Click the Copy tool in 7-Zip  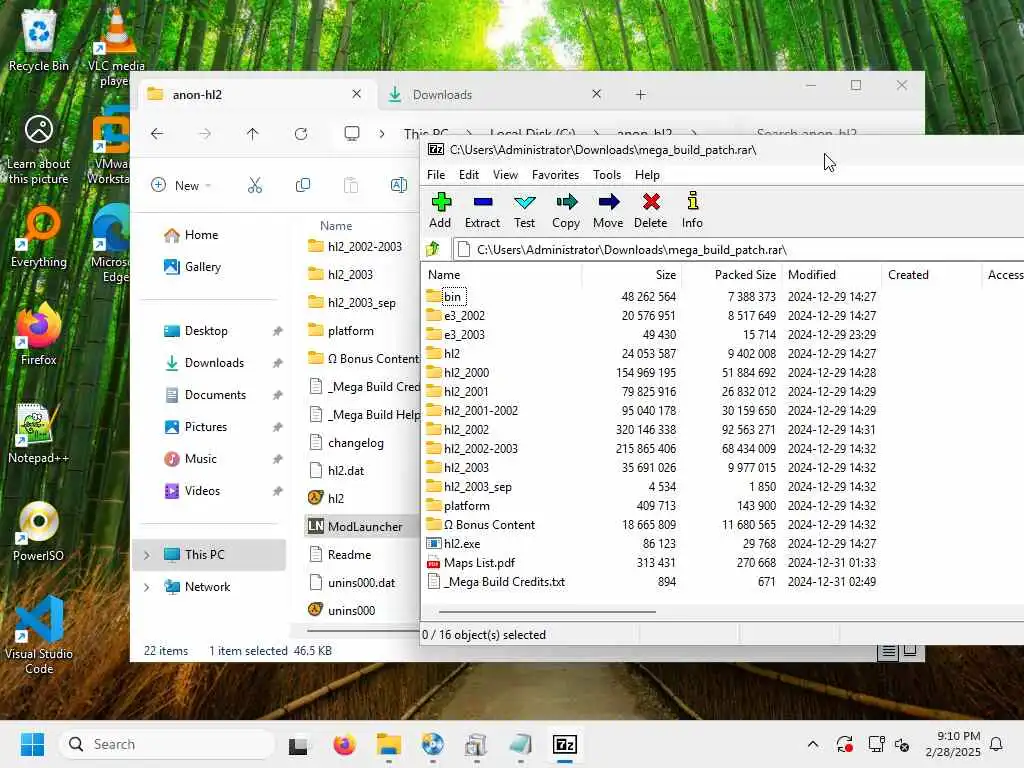566,210
